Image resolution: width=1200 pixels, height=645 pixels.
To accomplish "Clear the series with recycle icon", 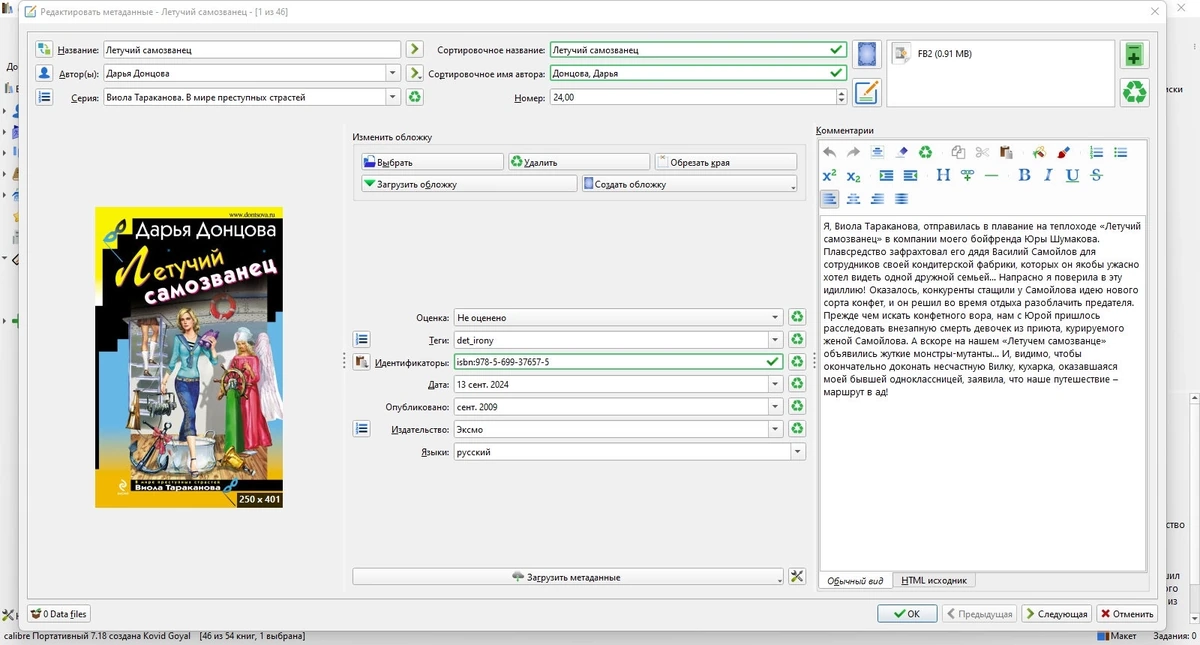I will 415,97.
